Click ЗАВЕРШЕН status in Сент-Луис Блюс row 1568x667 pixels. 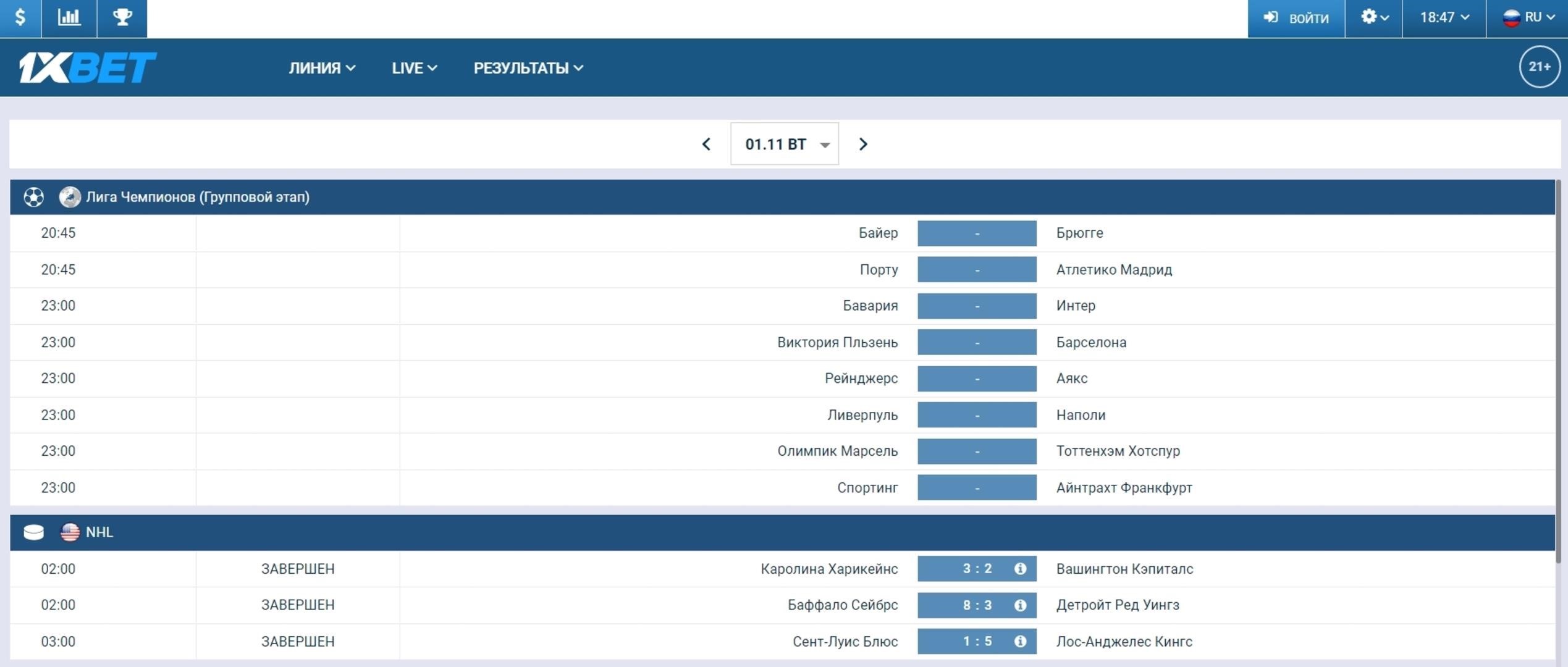click(298, 641)
